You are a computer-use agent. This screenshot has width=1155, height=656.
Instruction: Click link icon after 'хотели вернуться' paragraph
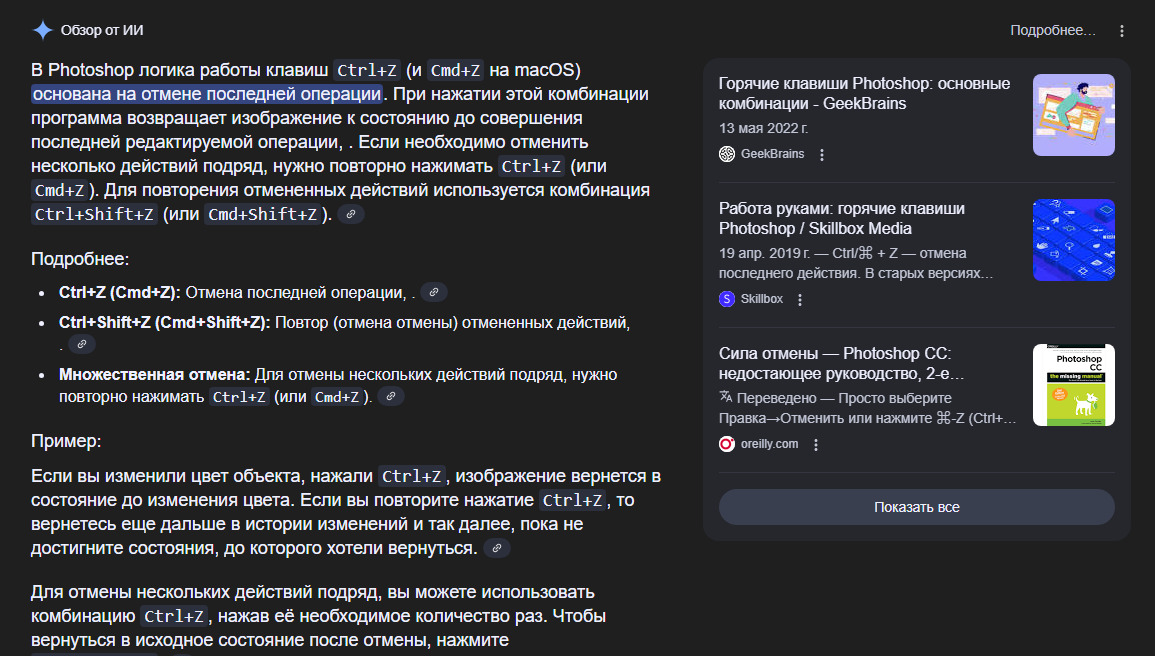pos(497,548)
